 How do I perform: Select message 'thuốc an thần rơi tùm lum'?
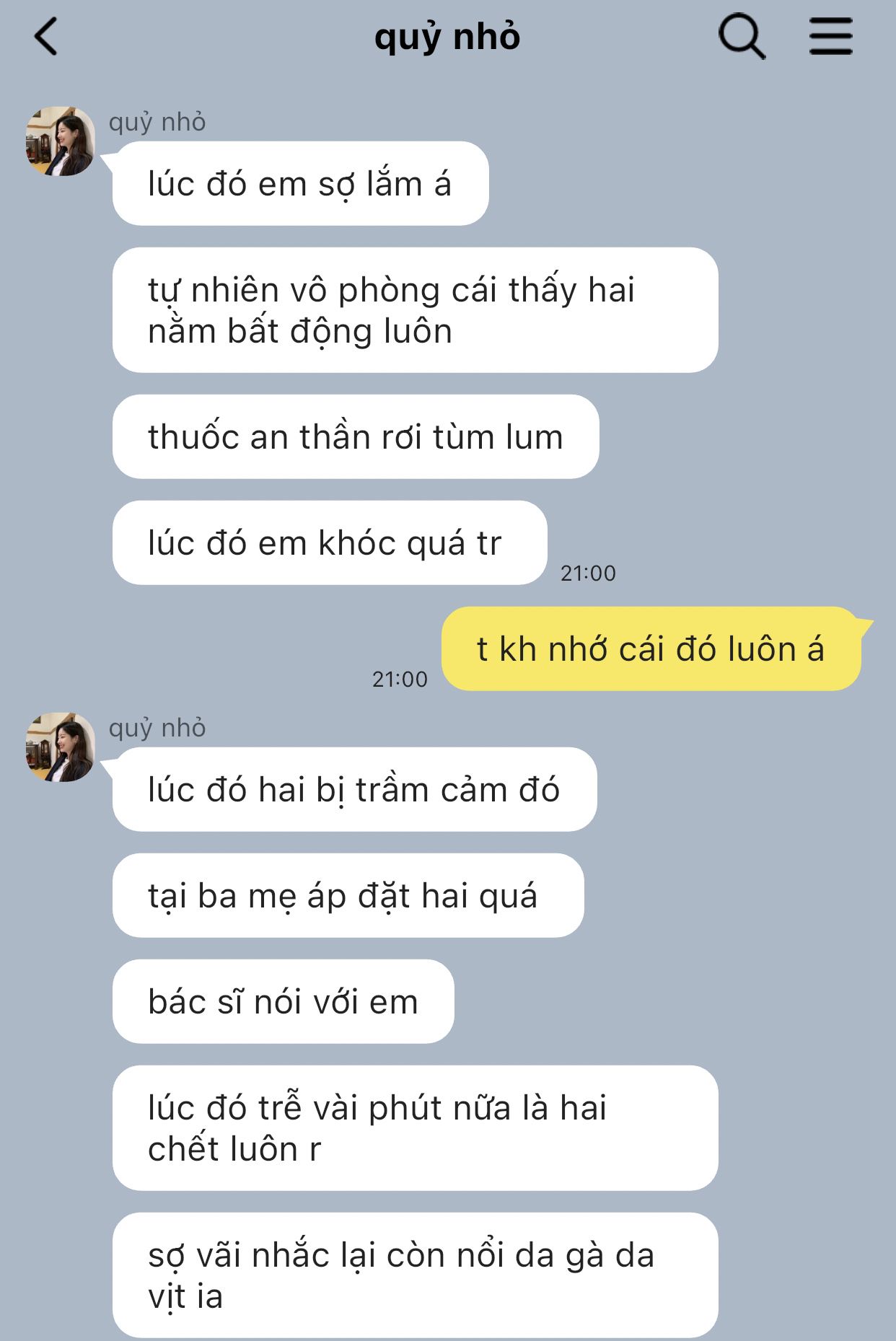coord(356,436)
